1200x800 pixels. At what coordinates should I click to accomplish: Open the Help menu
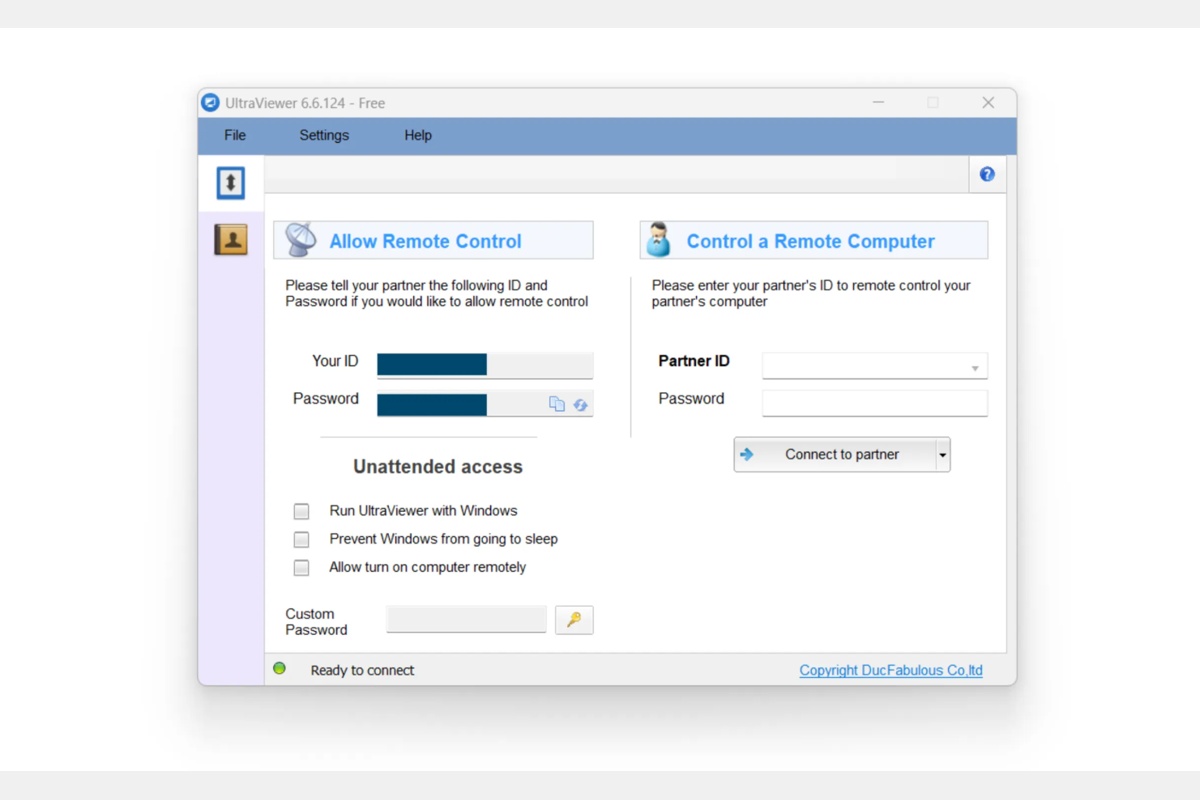(x=418, y=135)
